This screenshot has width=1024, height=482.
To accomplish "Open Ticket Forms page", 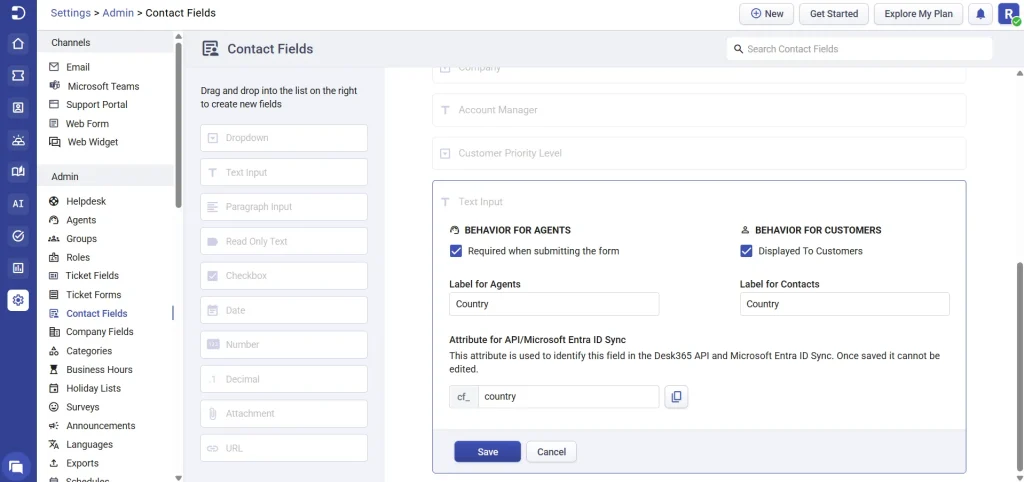I will click(x=93, y=295).
